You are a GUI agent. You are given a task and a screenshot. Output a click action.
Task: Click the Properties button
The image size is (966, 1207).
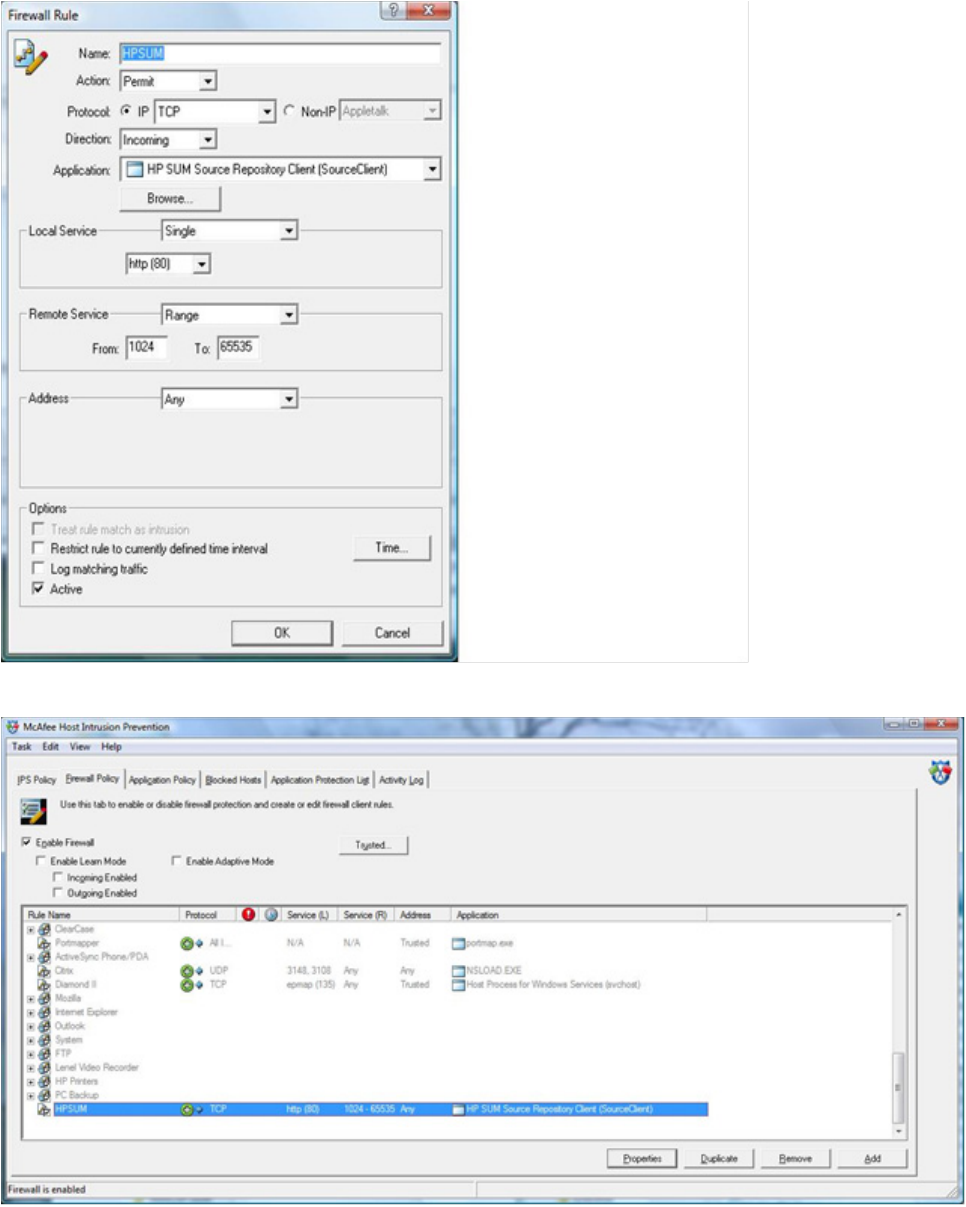(x=642, y=1158)
